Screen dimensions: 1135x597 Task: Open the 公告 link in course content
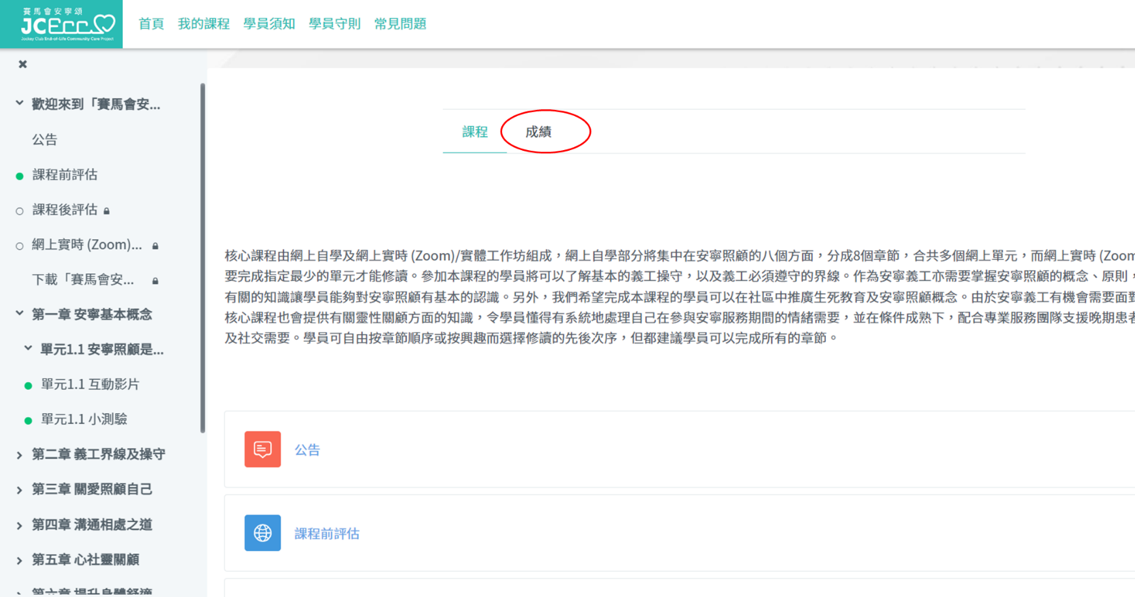(x=307, y=450)
